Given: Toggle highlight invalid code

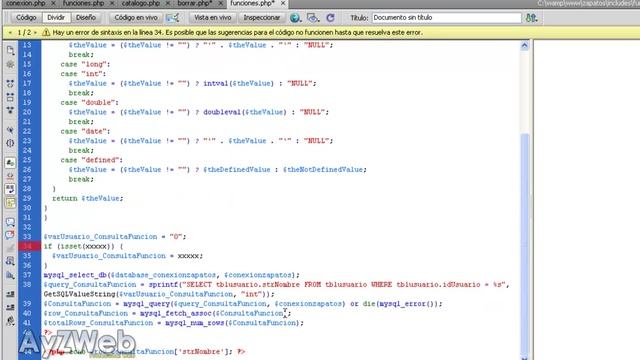Looking at the screenshot, I should [10, 176].
